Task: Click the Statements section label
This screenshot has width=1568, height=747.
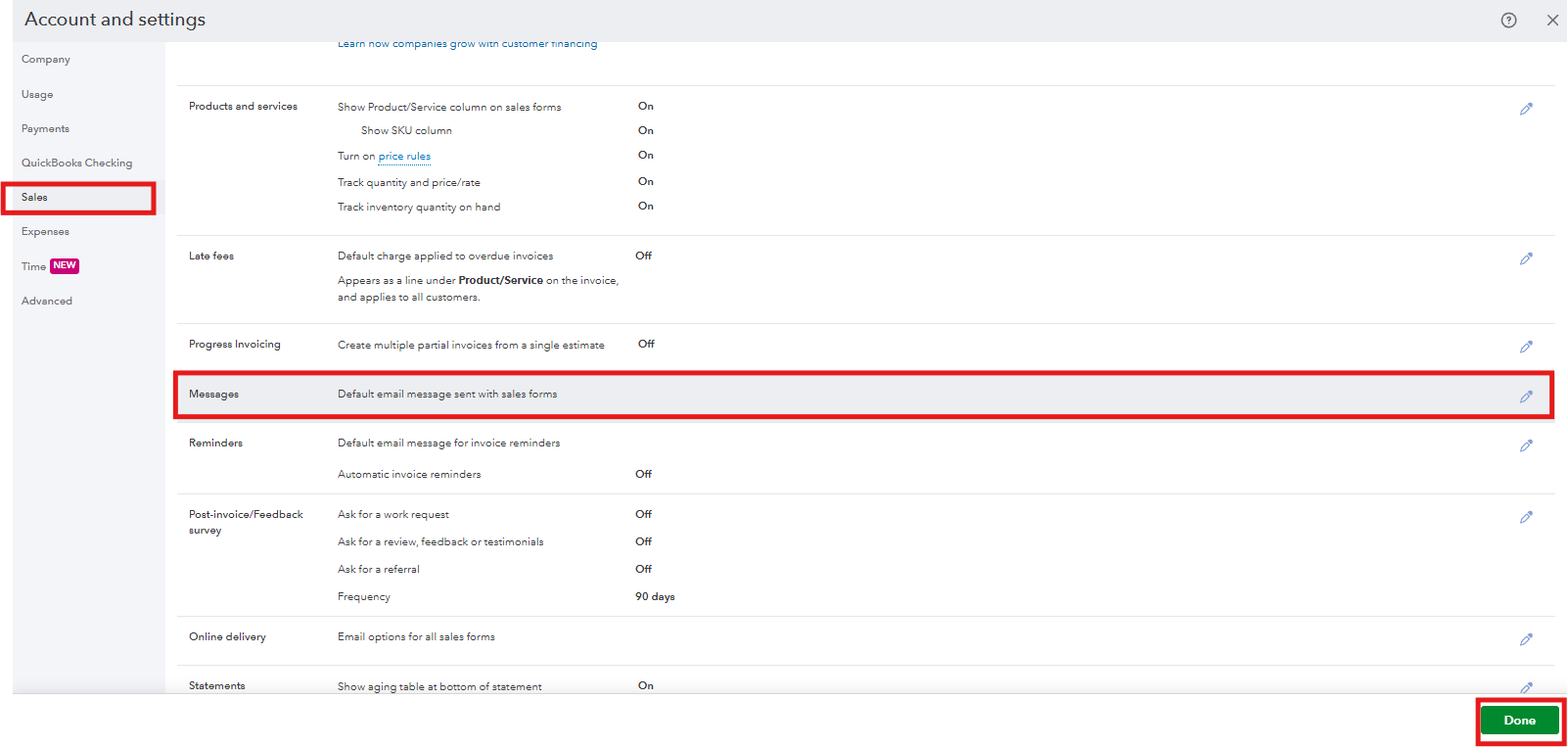Action: point(217,685)
